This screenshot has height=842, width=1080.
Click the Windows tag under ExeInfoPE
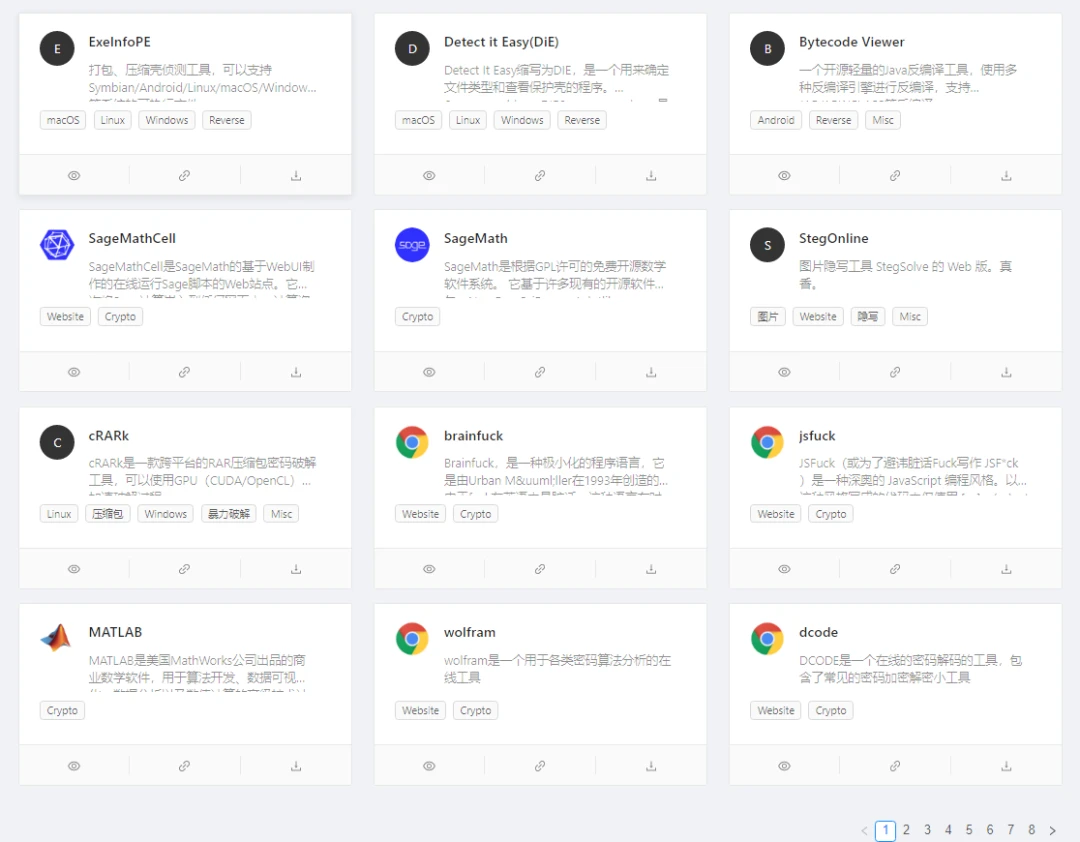[x=166, y=119]
